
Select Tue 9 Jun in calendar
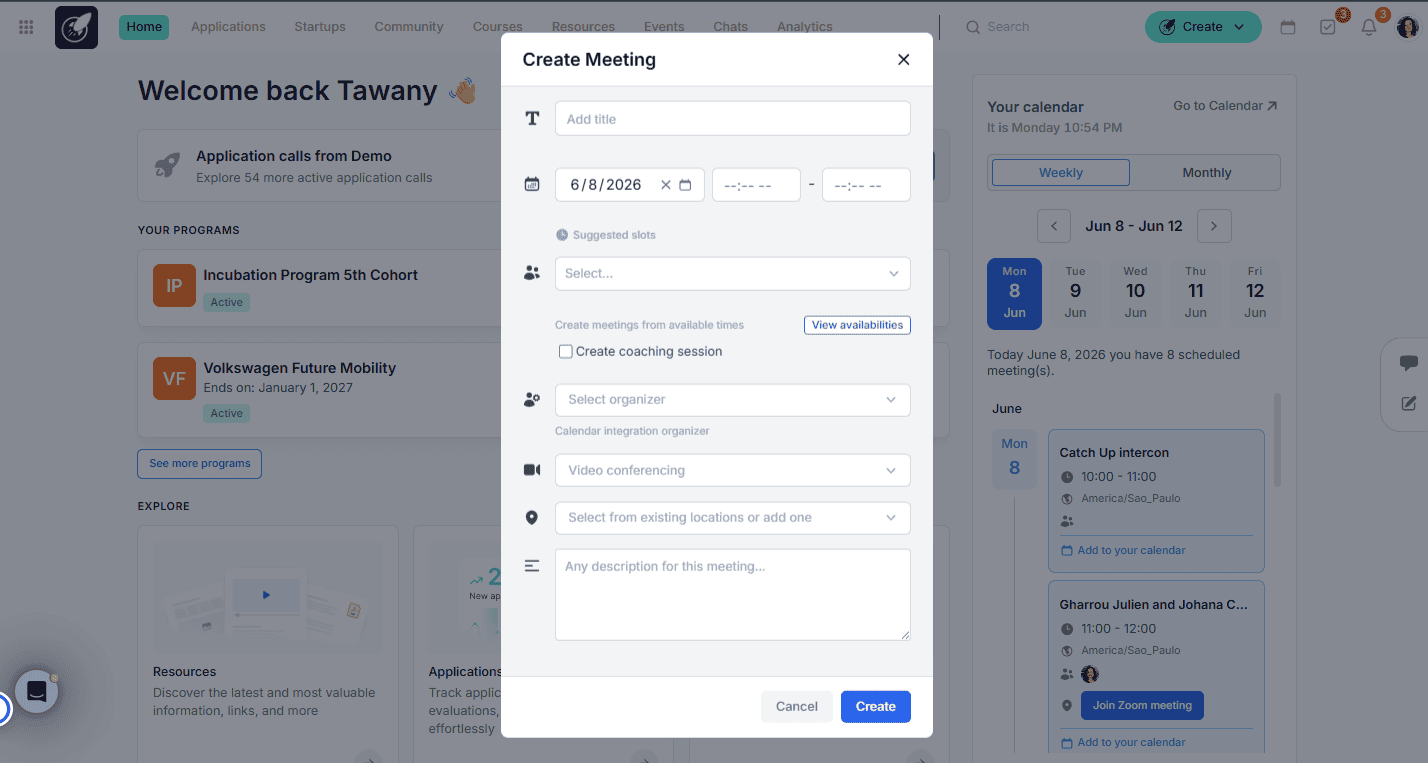[x=1075, y=292]
